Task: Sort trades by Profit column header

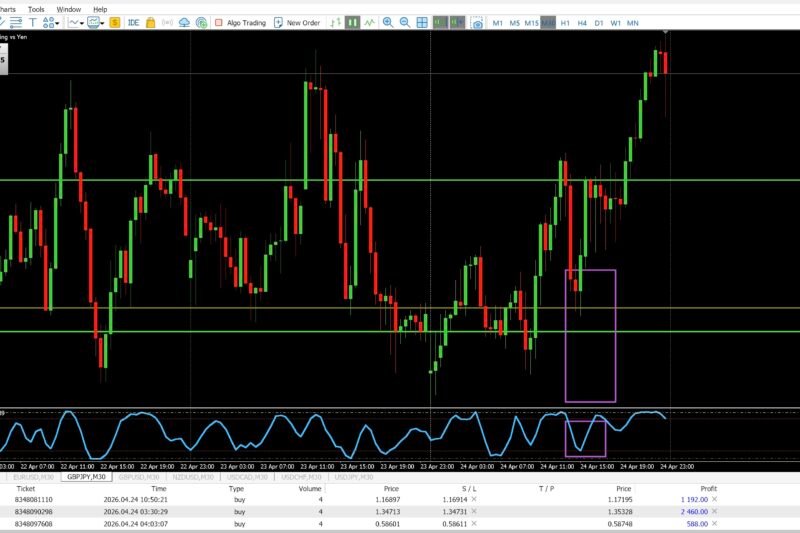Action: click(708, 489)
